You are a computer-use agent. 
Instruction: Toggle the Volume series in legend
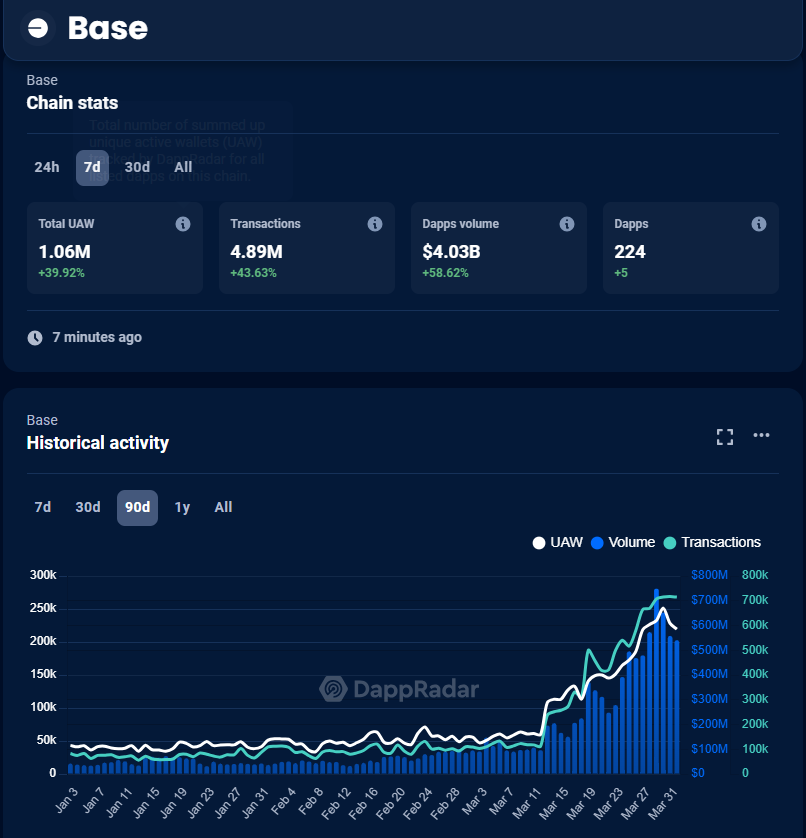point(623,542)
